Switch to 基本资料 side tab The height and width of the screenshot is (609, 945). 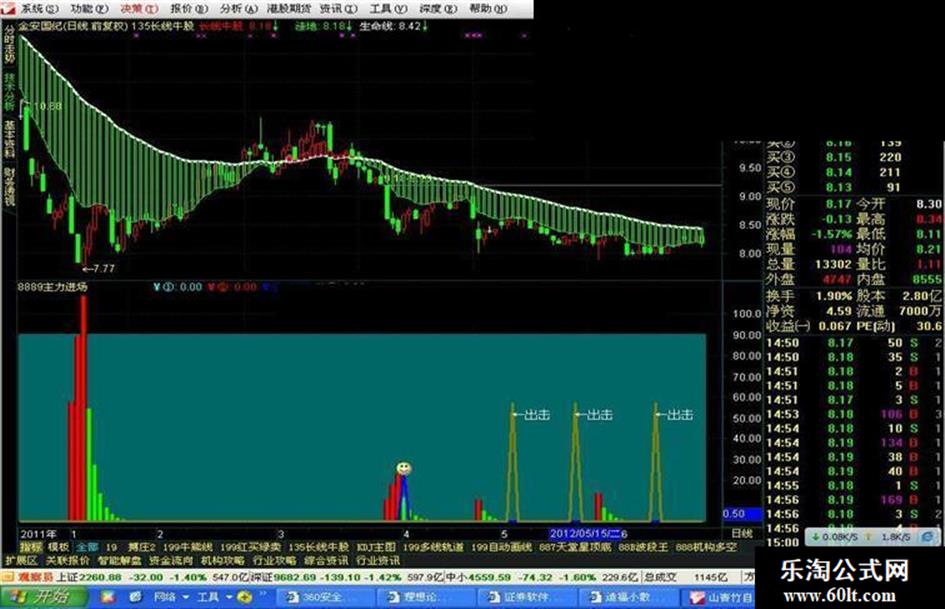coord(9,139)
